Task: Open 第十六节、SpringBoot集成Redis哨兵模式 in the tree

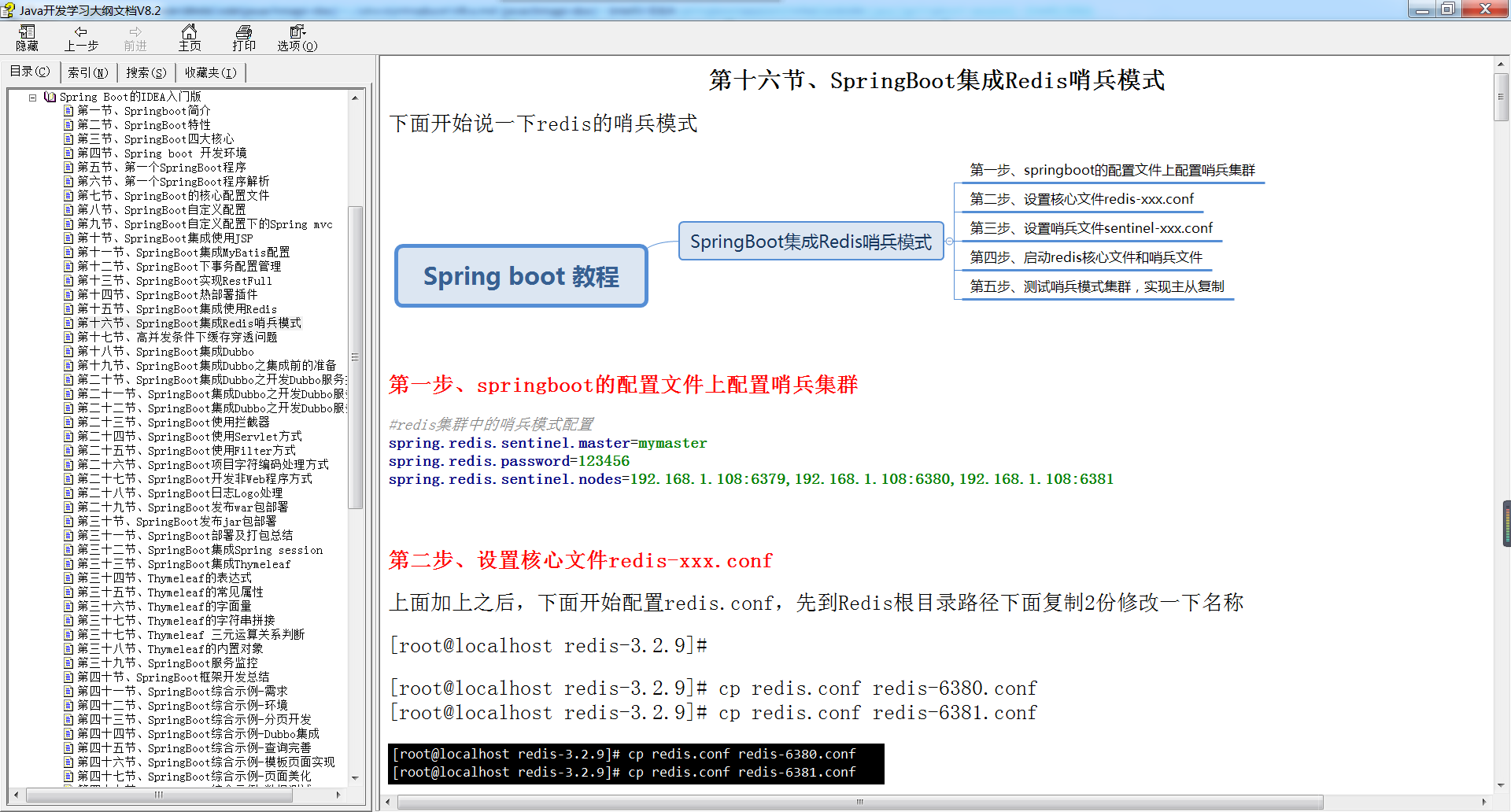Action: click(x=189, y=323)
